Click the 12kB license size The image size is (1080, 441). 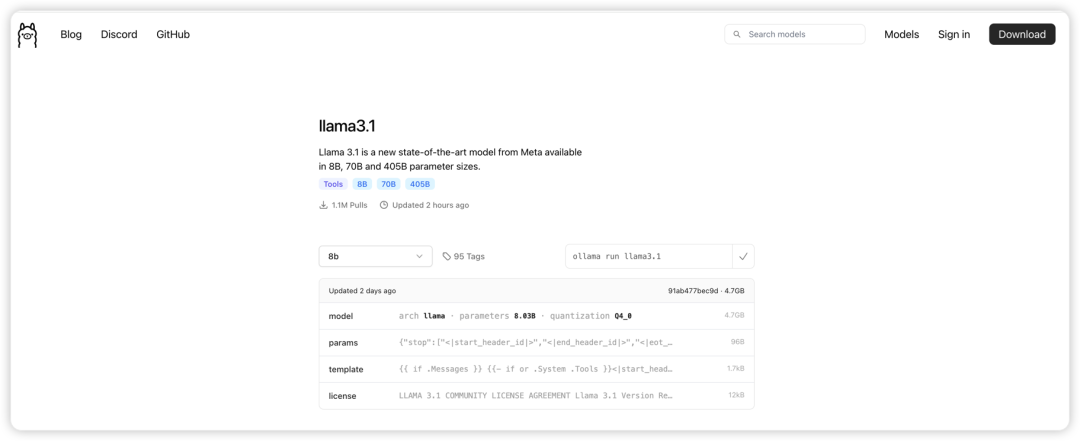736,396
